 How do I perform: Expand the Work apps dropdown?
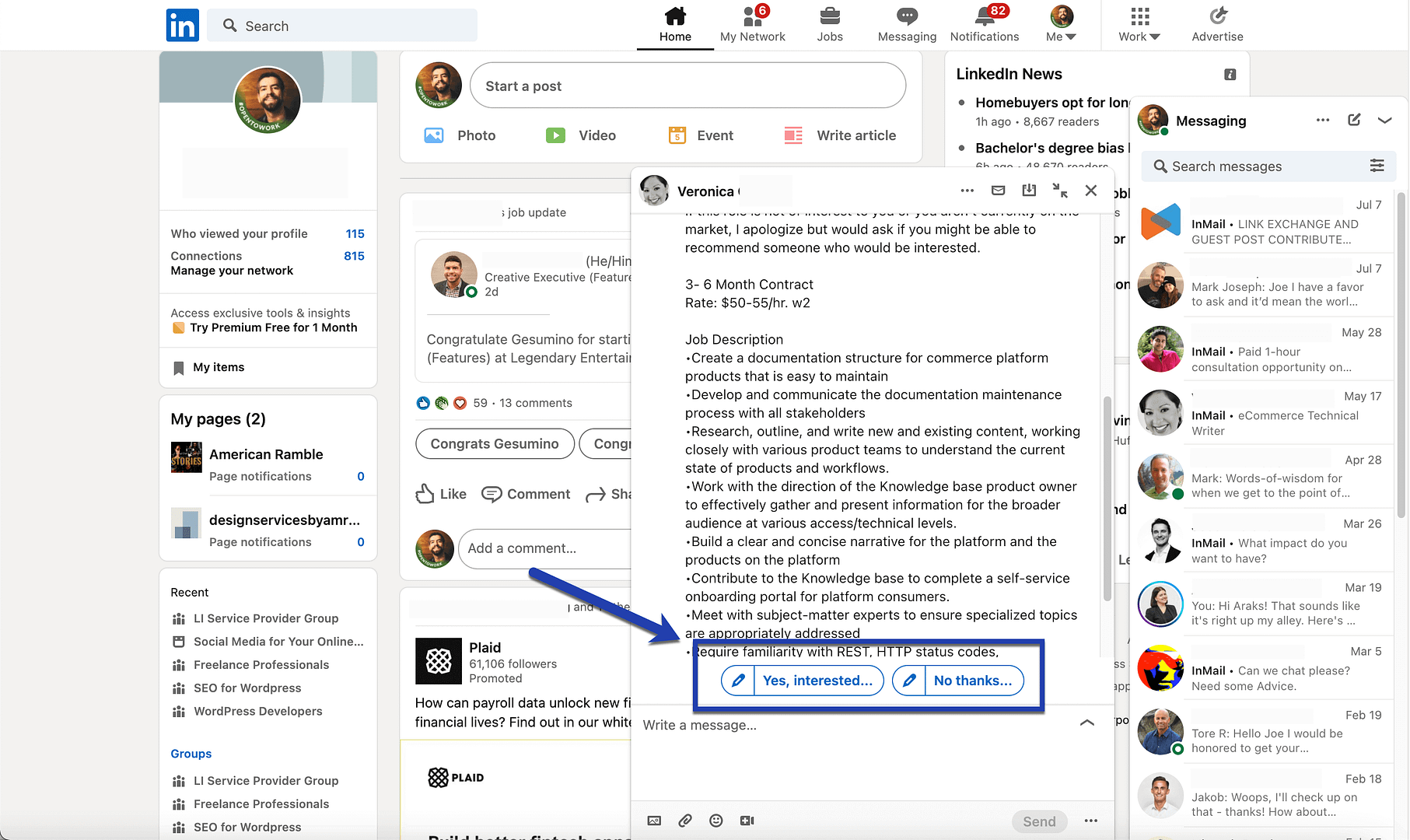[x=1139, y=25]
